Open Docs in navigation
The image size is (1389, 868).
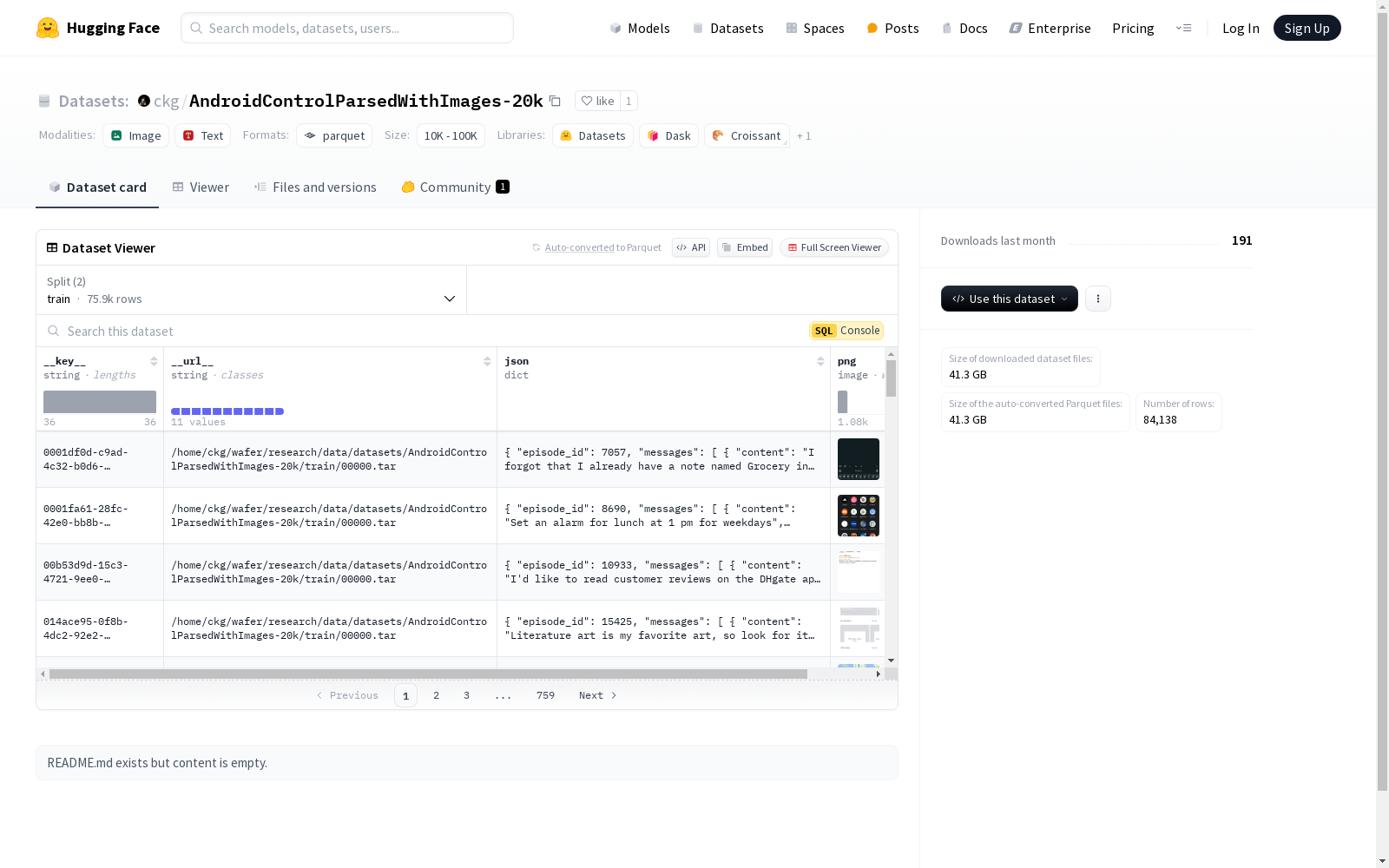(964, 28)
